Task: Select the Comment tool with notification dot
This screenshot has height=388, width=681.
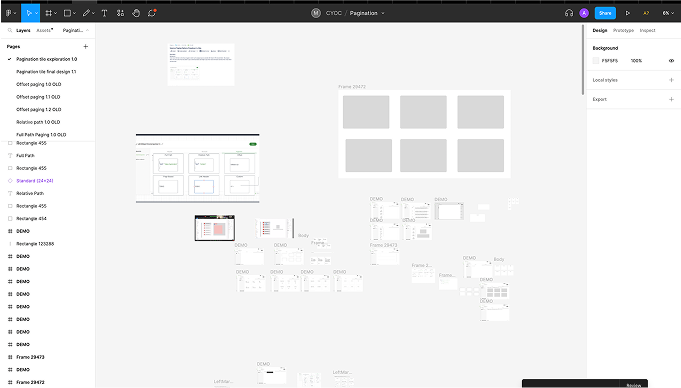Action: click(152, 13)
